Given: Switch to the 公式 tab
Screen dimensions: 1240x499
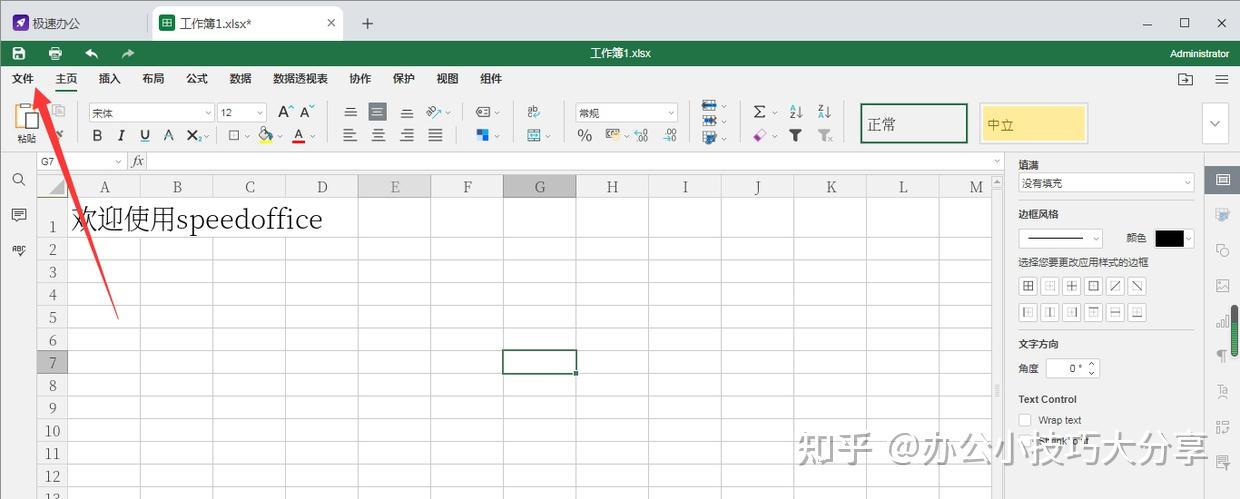Looking at the screenshot, I should pyautogui.click(x=197, y=79).
